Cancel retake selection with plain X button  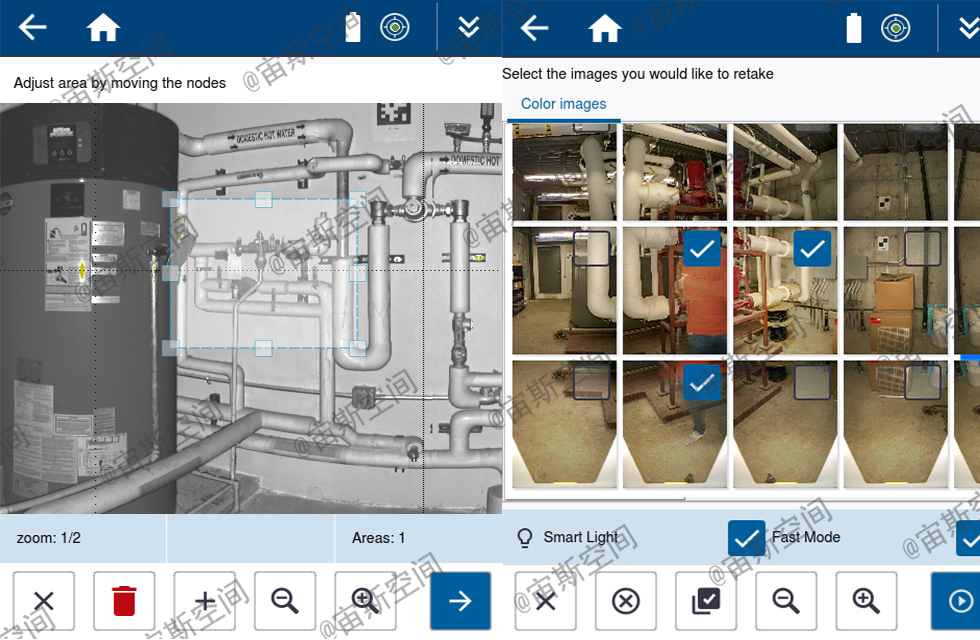[546, 601]
